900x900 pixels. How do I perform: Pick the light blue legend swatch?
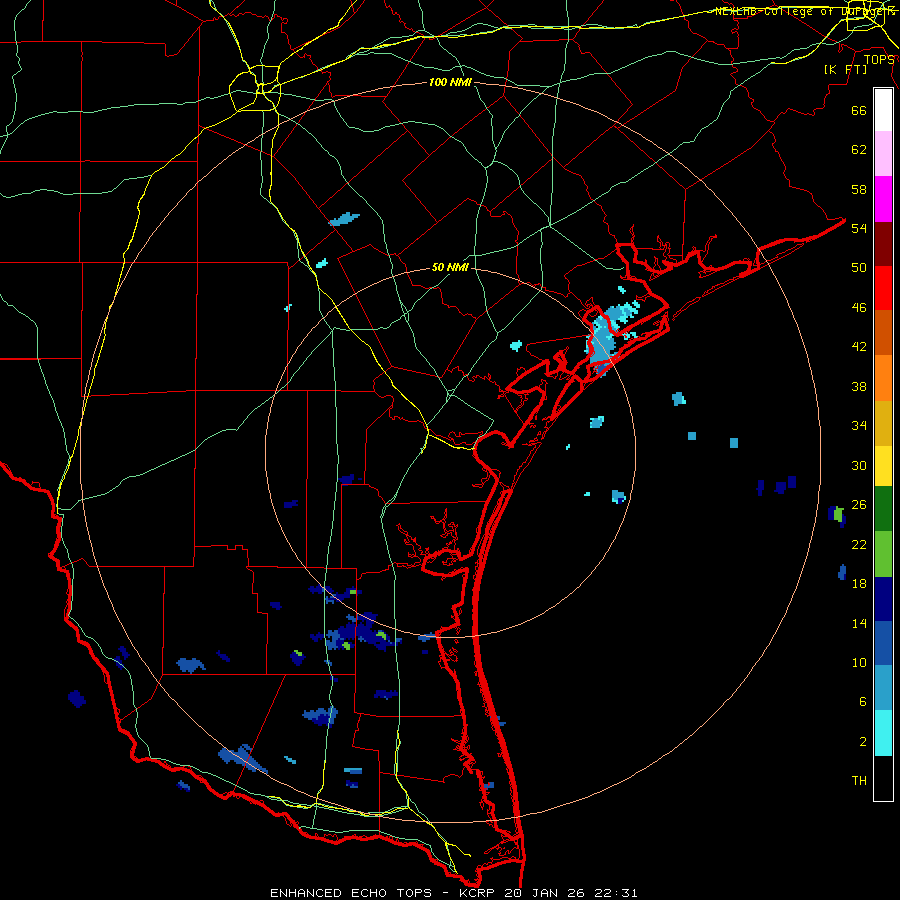pos(883,688)
